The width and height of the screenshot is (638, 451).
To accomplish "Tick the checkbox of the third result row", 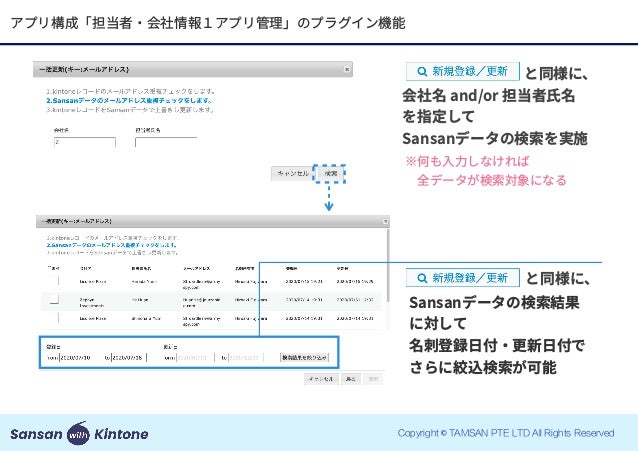I will pyautogui.click(x=54, y=318).
